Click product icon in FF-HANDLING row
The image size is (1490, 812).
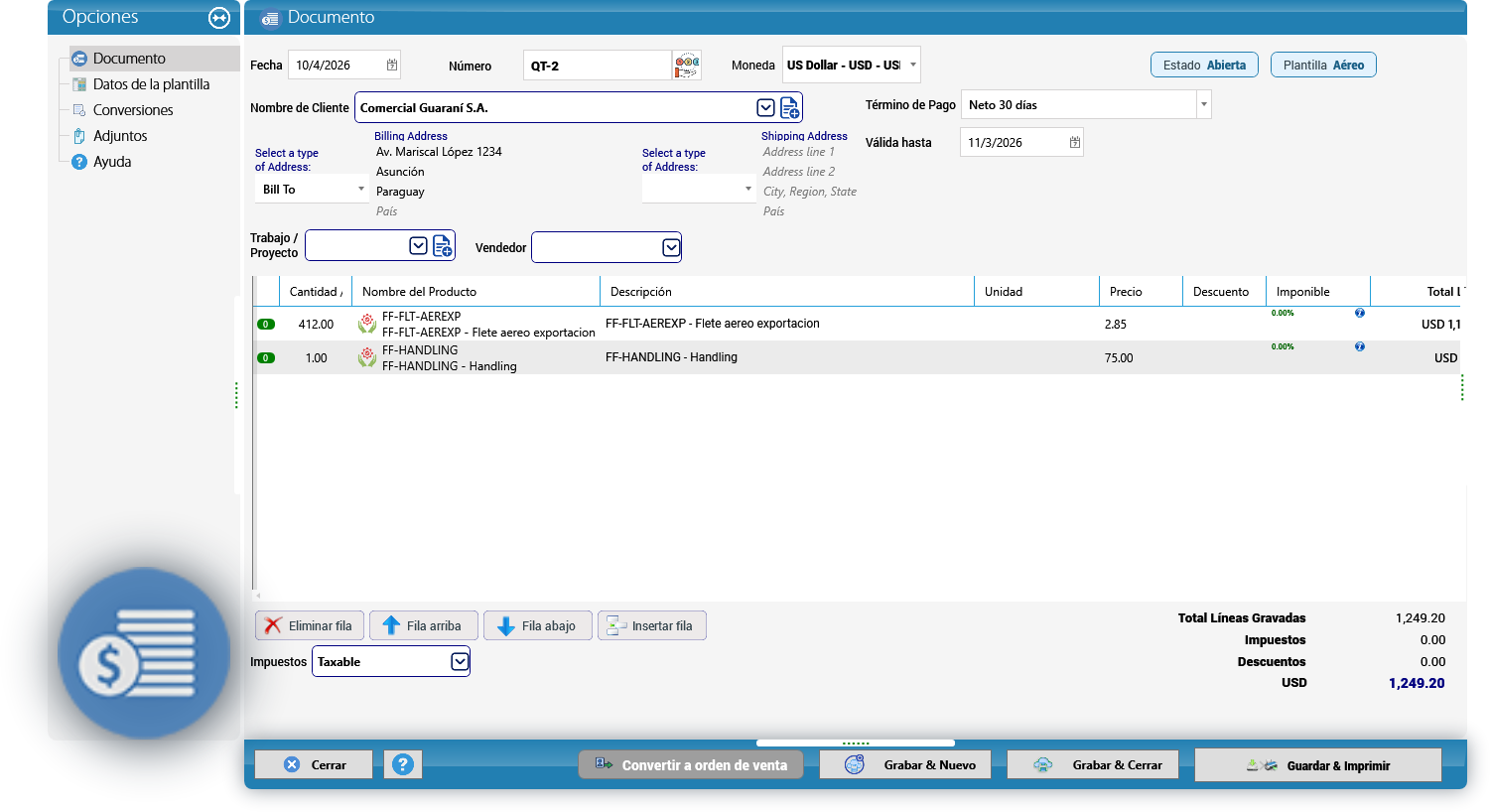[x=367, y=357]
